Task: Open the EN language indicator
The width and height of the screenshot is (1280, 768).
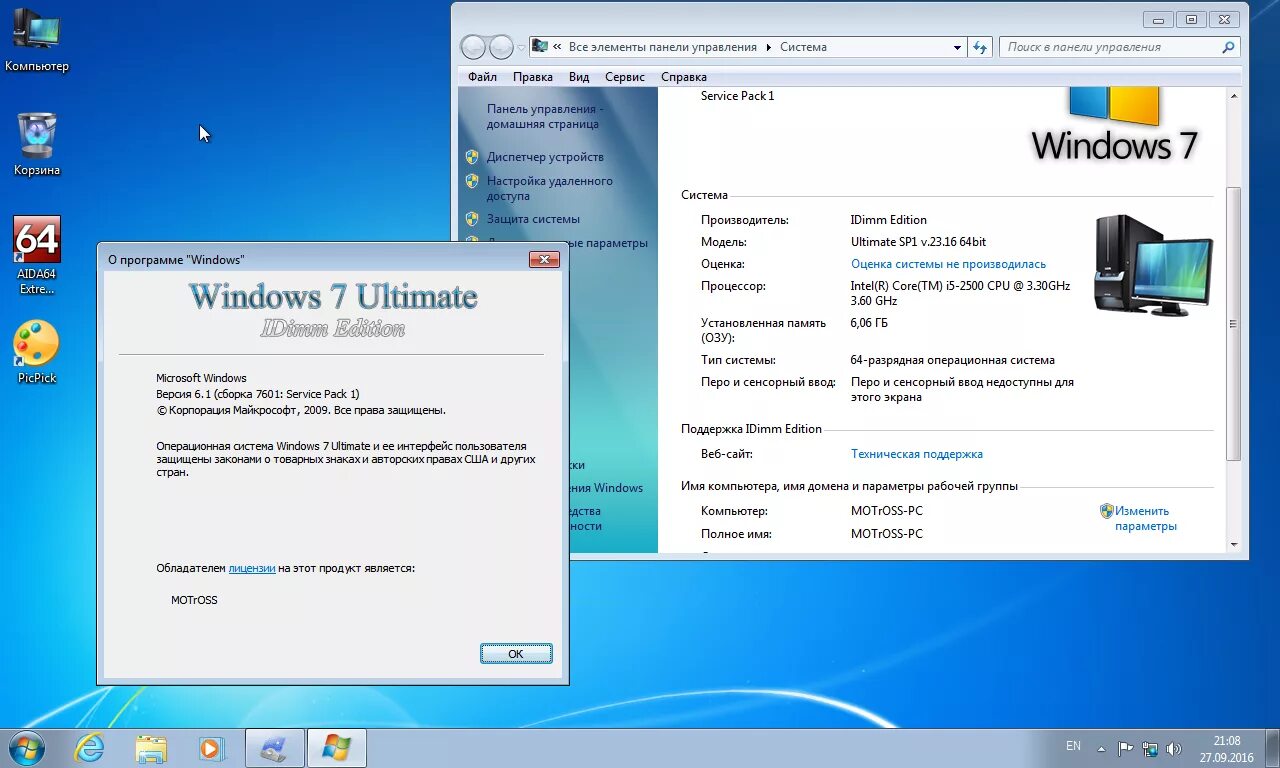Action: 1073,746
